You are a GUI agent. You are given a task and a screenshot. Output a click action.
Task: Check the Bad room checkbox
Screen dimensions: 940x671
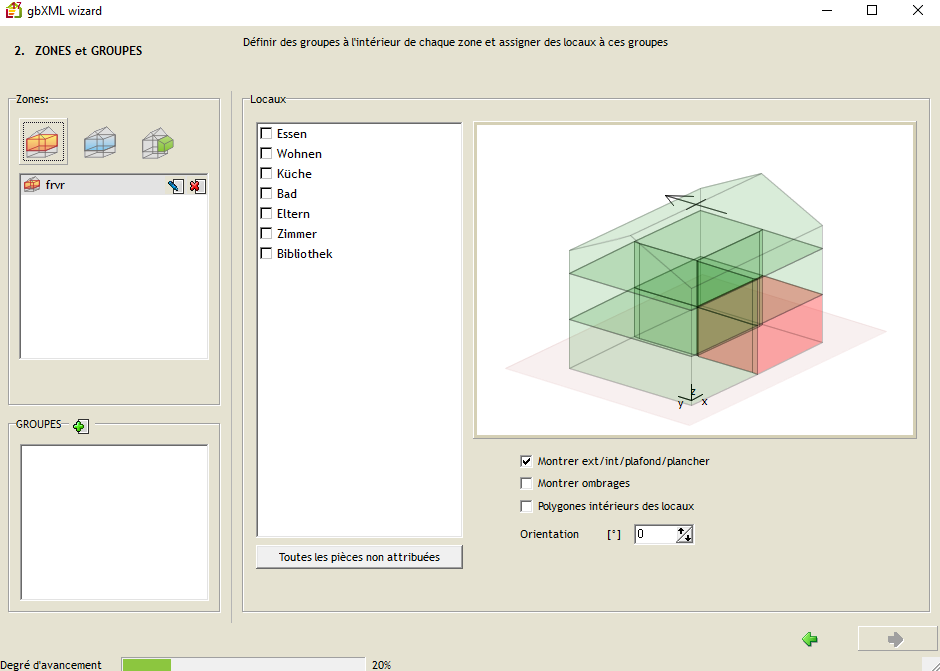click(266, 193)
